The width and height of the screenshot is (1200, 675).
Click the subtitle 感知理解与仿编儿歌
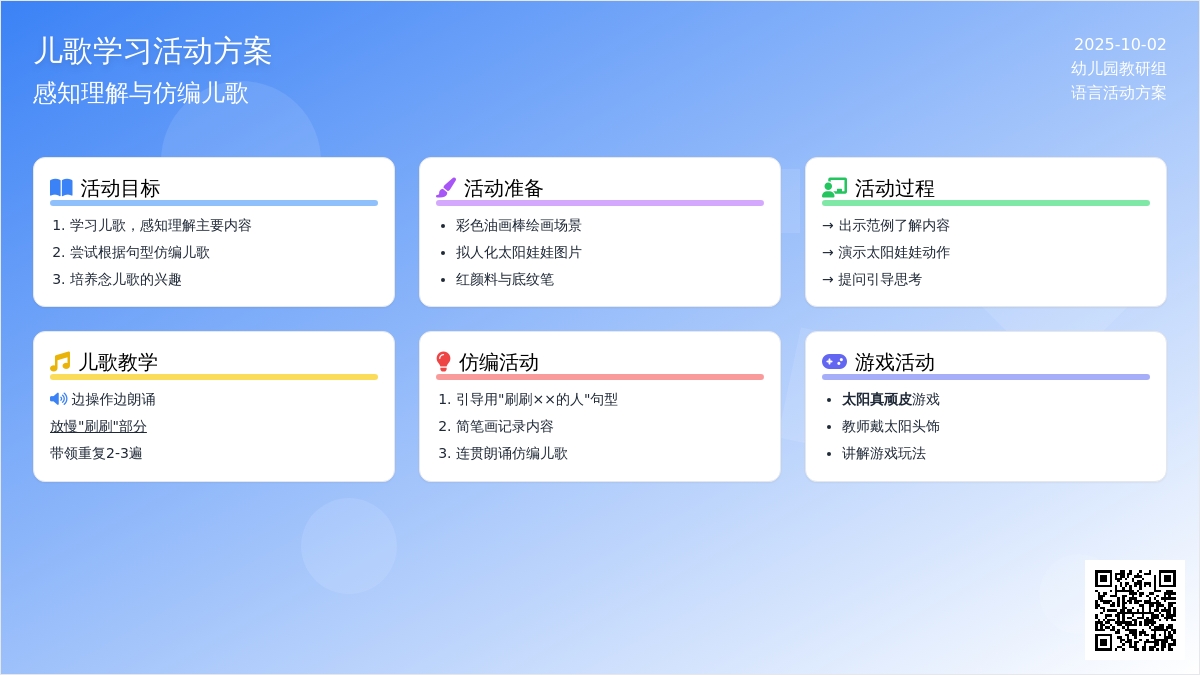[x=141, y=93]
